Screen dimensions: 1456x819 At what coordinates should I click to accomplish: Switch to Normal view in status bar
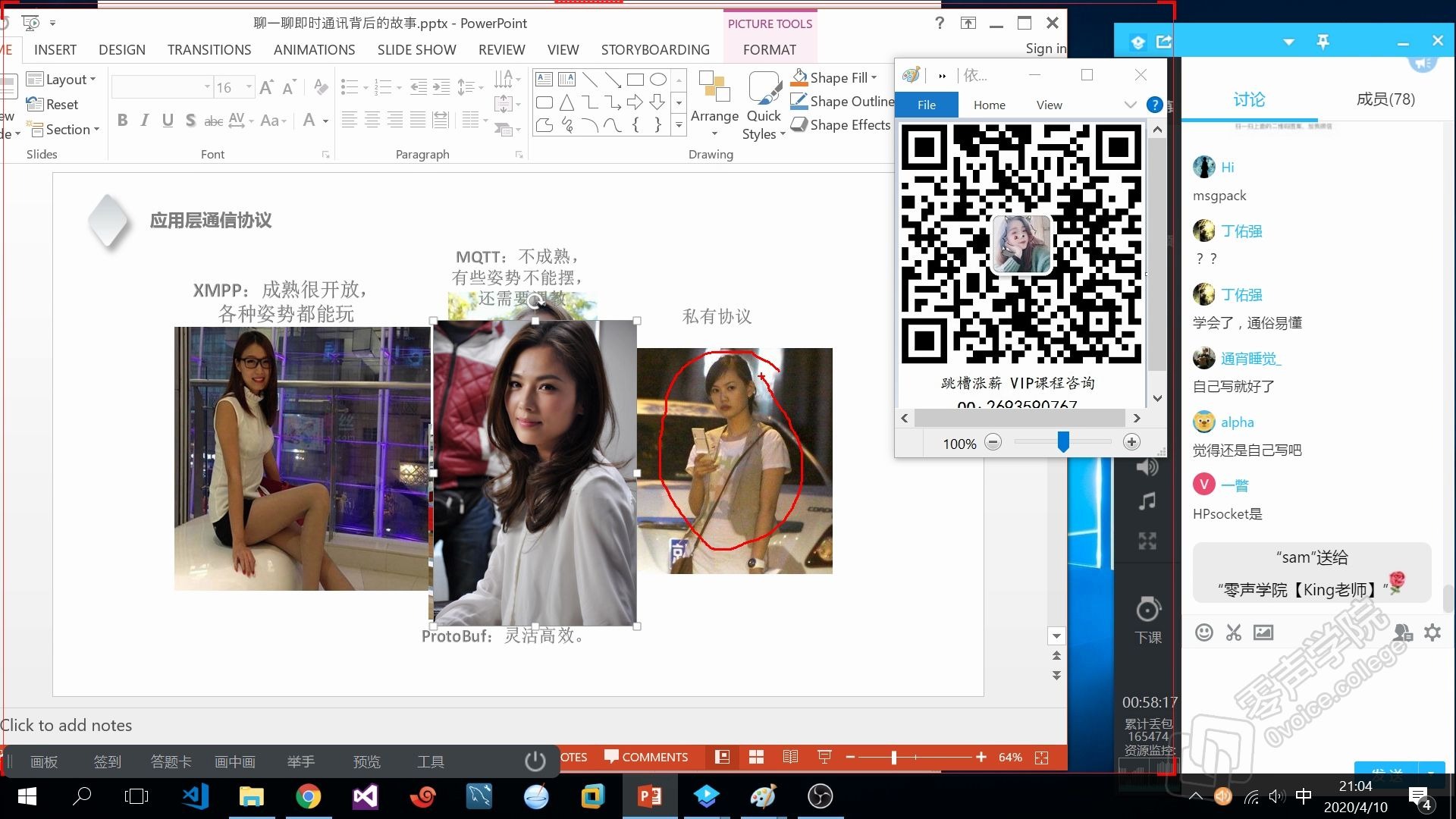coord(722,757)
